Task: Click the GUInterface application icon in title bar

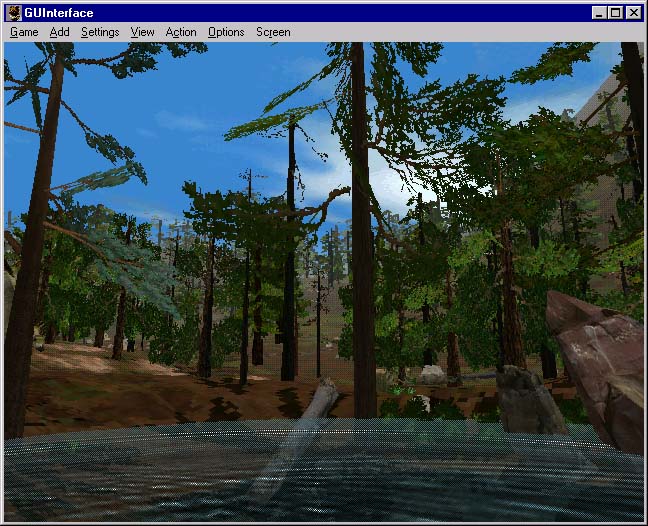Action: click(x=14, y=13)
